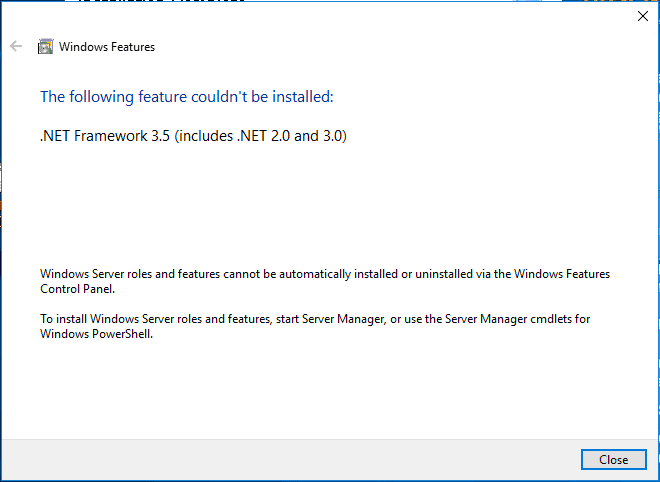
Task: Click the gray footer bar beside Close
Action: pyautogui.click(x=300, y=460)
